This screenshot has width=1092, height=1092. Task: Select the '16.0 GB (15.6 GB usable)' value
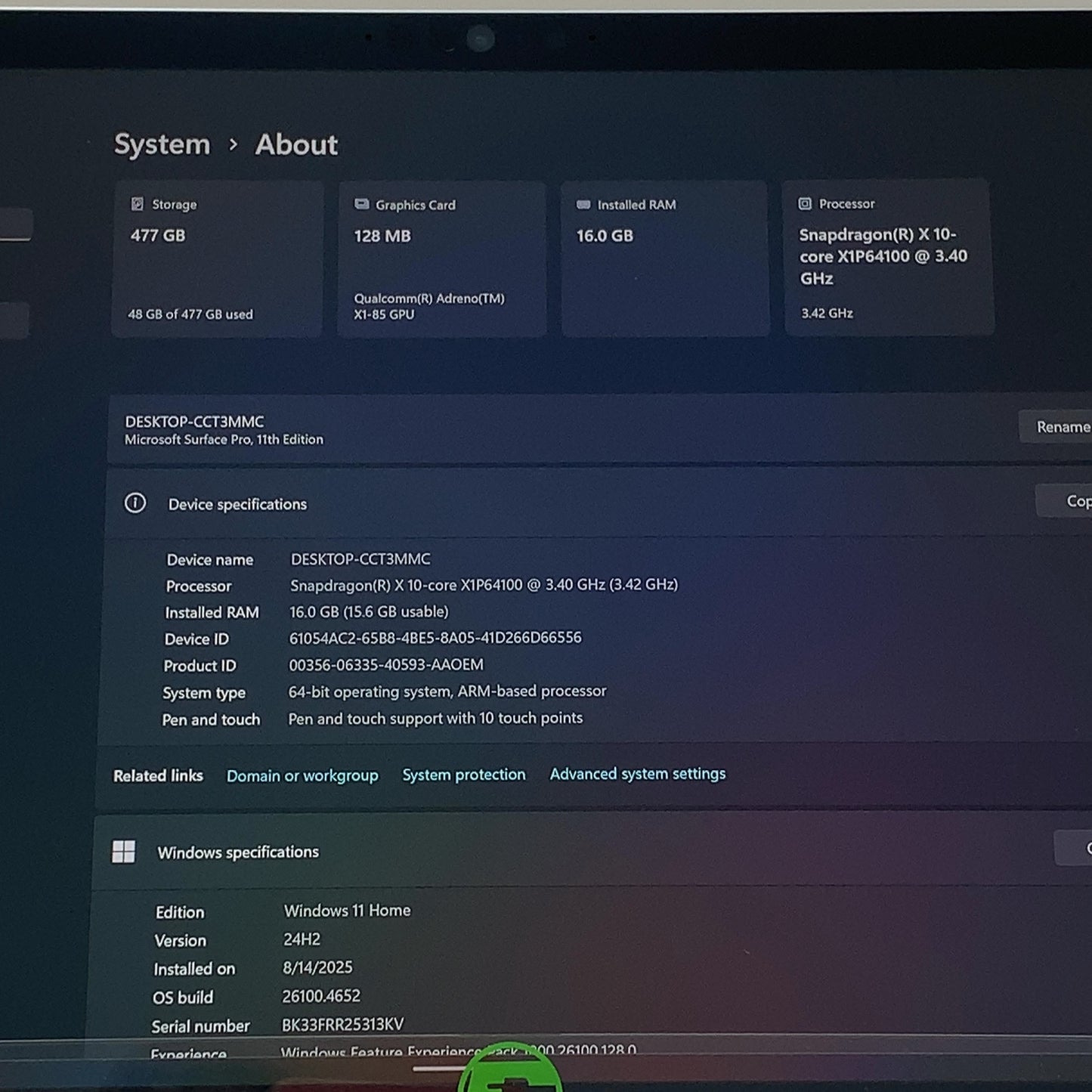tap(369, 611)
